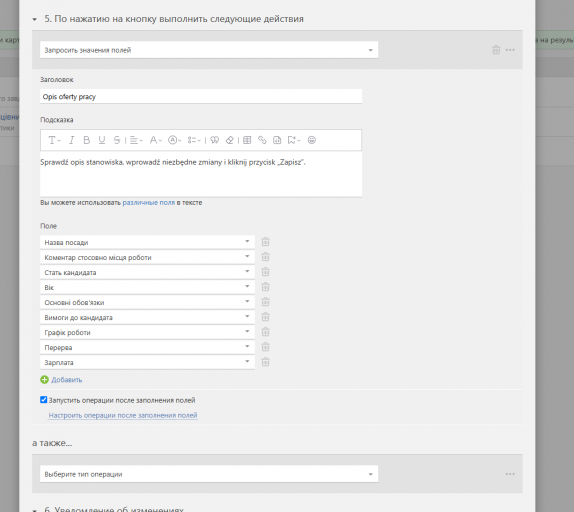Uncheck 'Запустить операции после заполнения полей'
The width and height of the screenshot is (574, 512).
point(44,400)
